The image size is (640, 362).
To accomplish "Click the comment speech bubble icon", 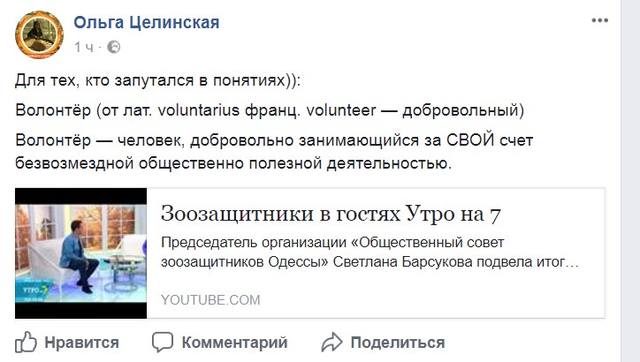I will (162, 342).
